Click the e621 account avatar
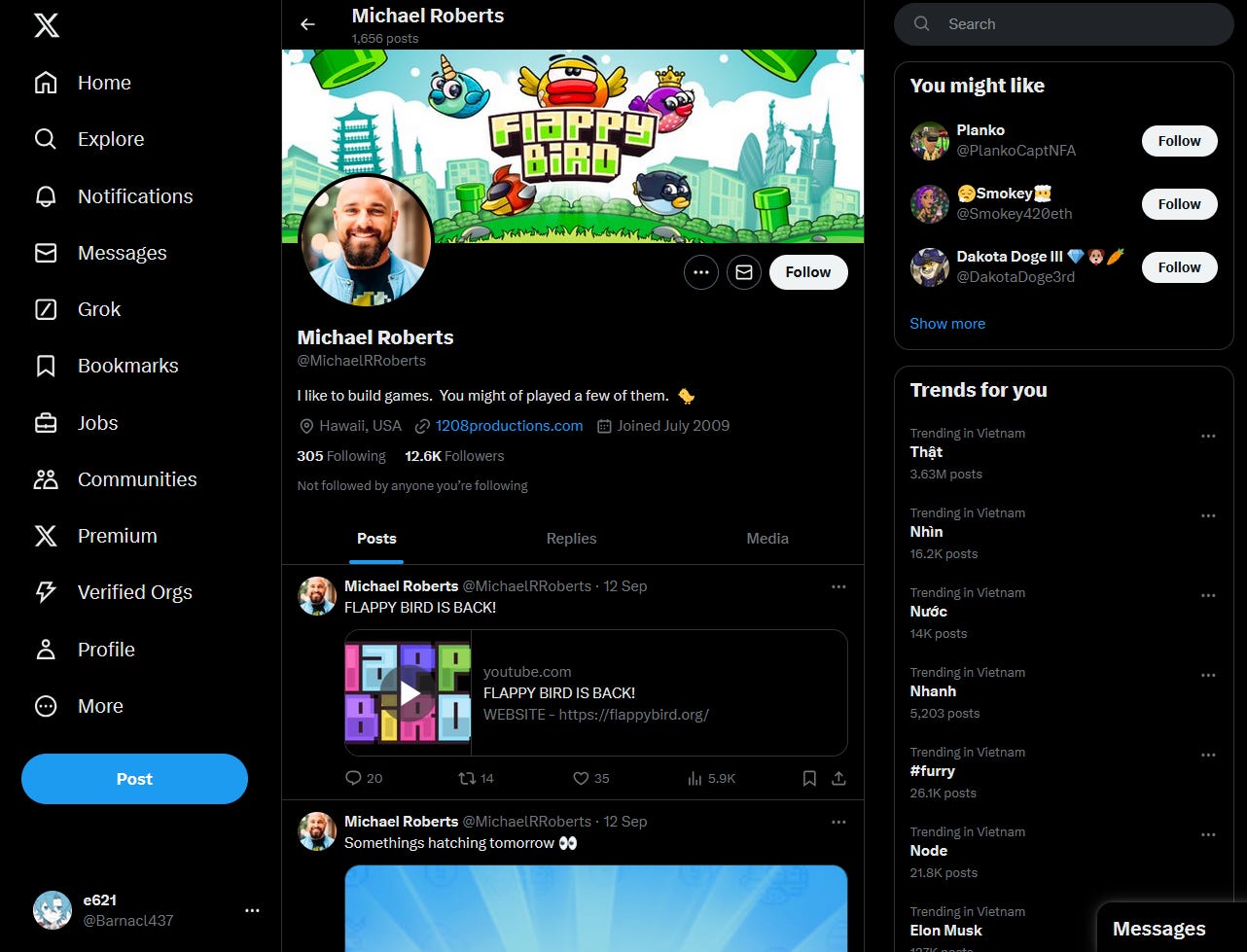 pos(52,910)
